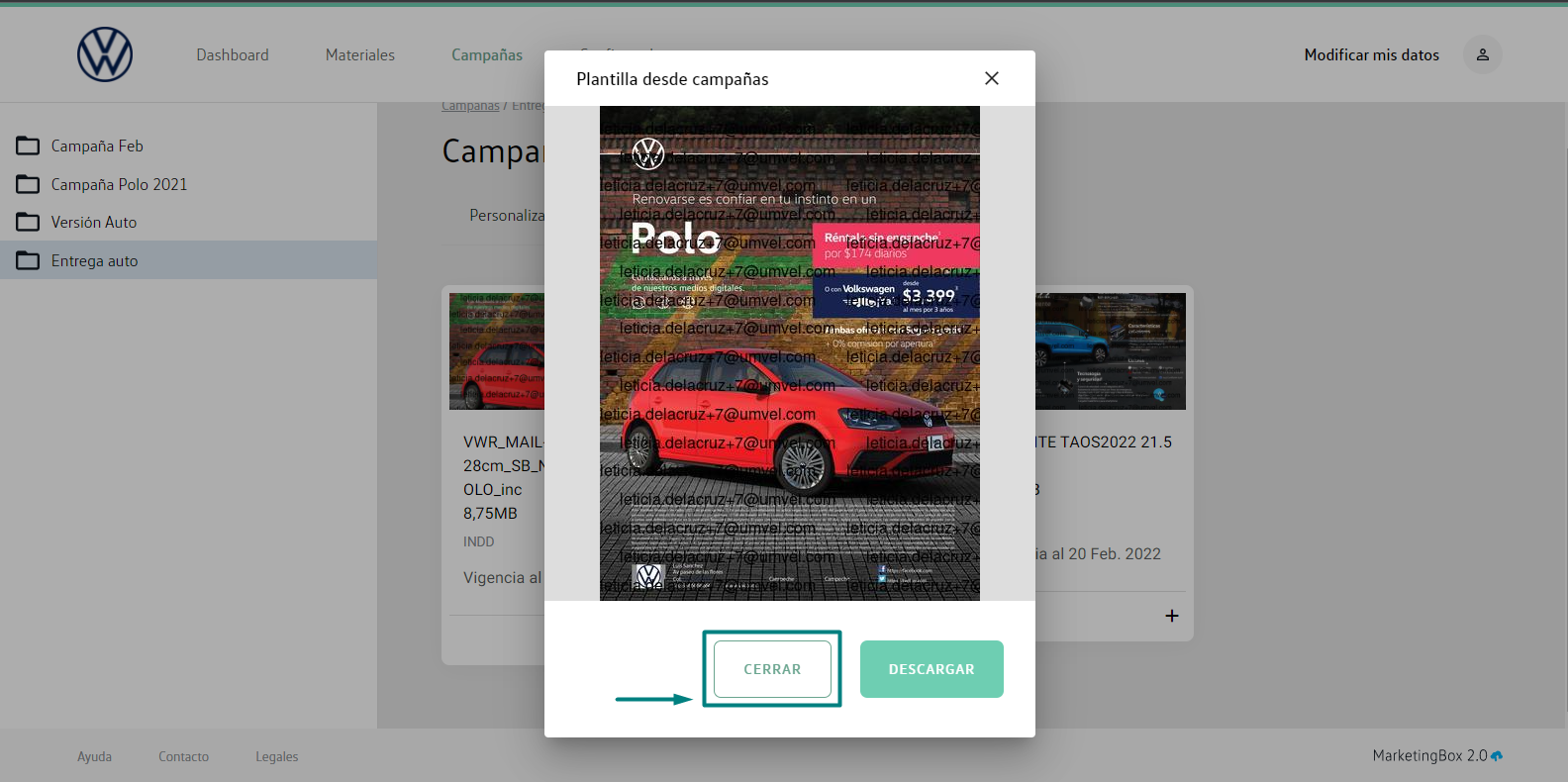Expand the TAOS2022 card with plus icon

click(x=1172, y=616)
